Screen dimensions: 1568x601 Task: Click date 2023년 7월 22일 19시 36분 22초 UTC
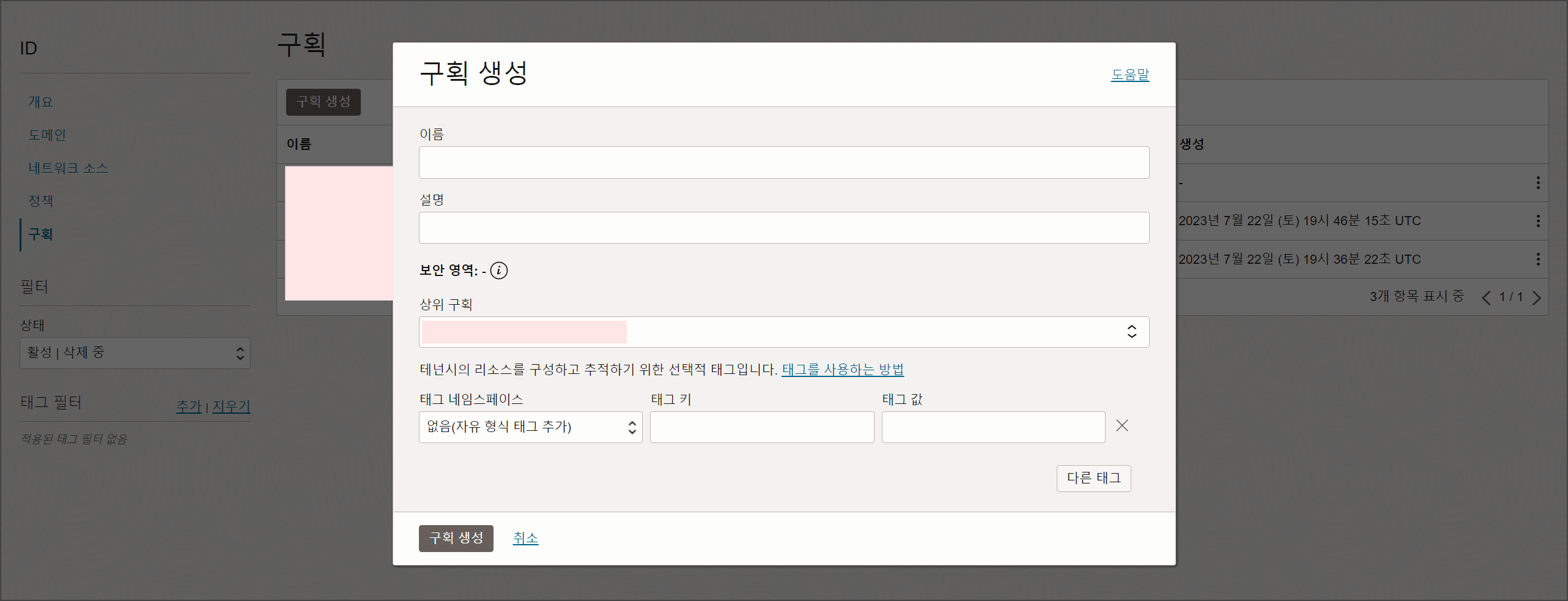point(1300,259)
